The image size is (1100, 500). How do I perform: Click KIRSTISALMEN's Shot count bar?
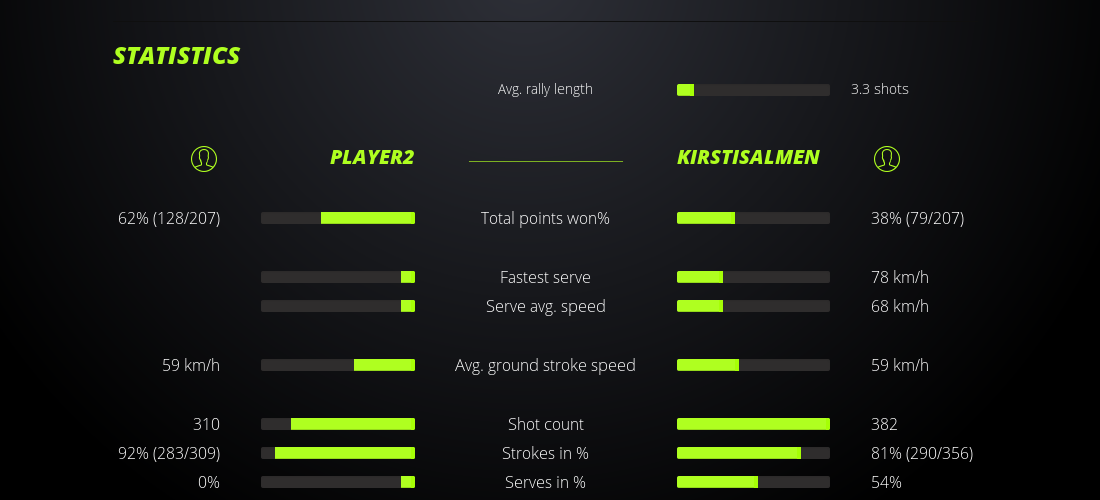point(753,424)
